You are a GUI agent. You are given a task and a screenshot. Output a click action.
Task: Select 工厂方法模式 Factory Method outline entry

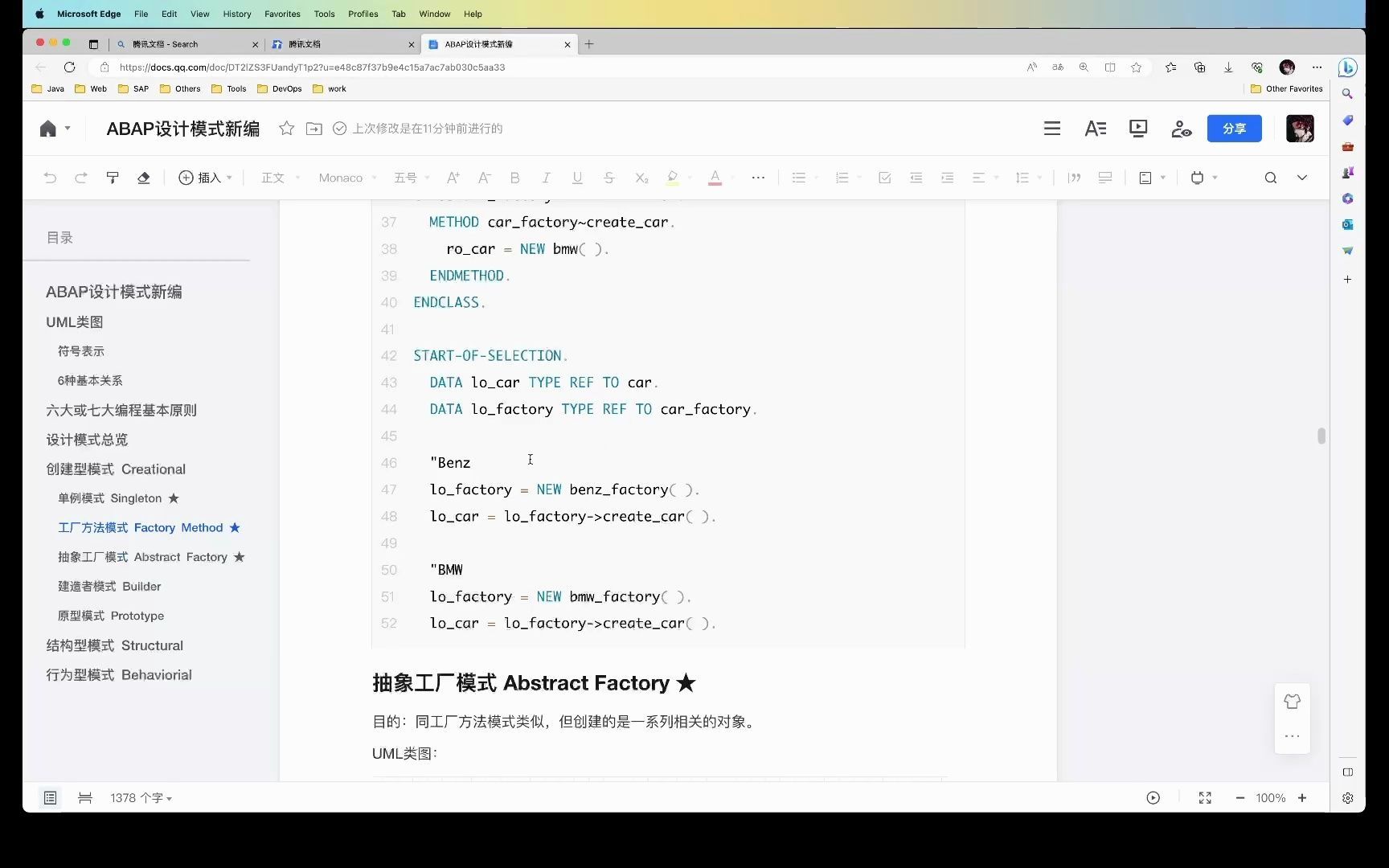pyautogui.click(x=149, y=528)
